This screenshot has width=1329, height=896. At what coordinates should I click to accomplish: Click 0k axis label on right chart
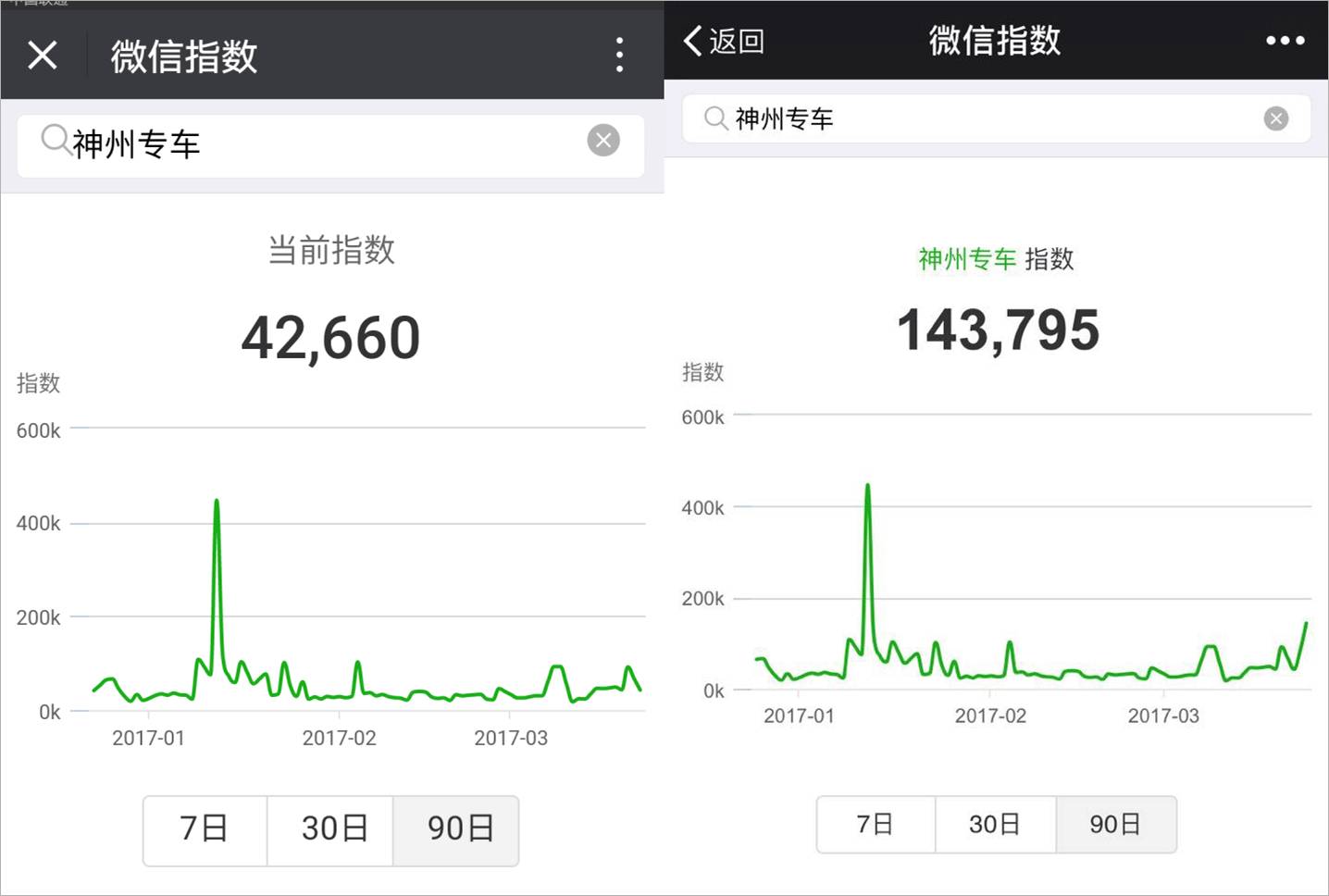pos(714,691)
